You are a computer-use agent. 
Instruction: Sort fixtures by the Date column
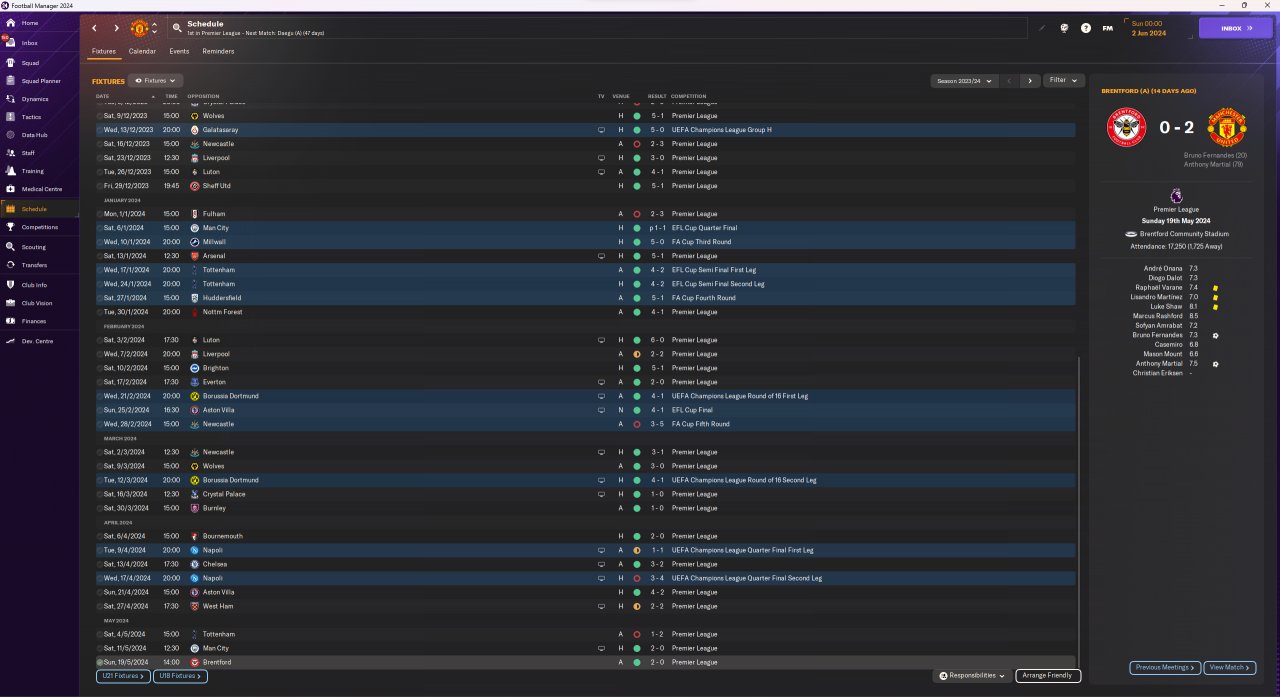click(103, 96)
